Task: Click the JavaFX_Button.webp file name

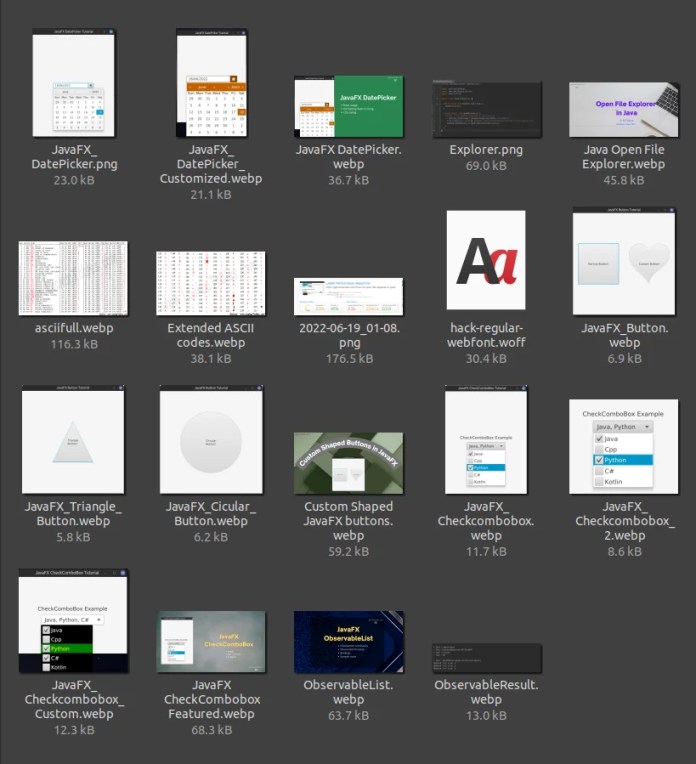Action: (x=624, y=335)
